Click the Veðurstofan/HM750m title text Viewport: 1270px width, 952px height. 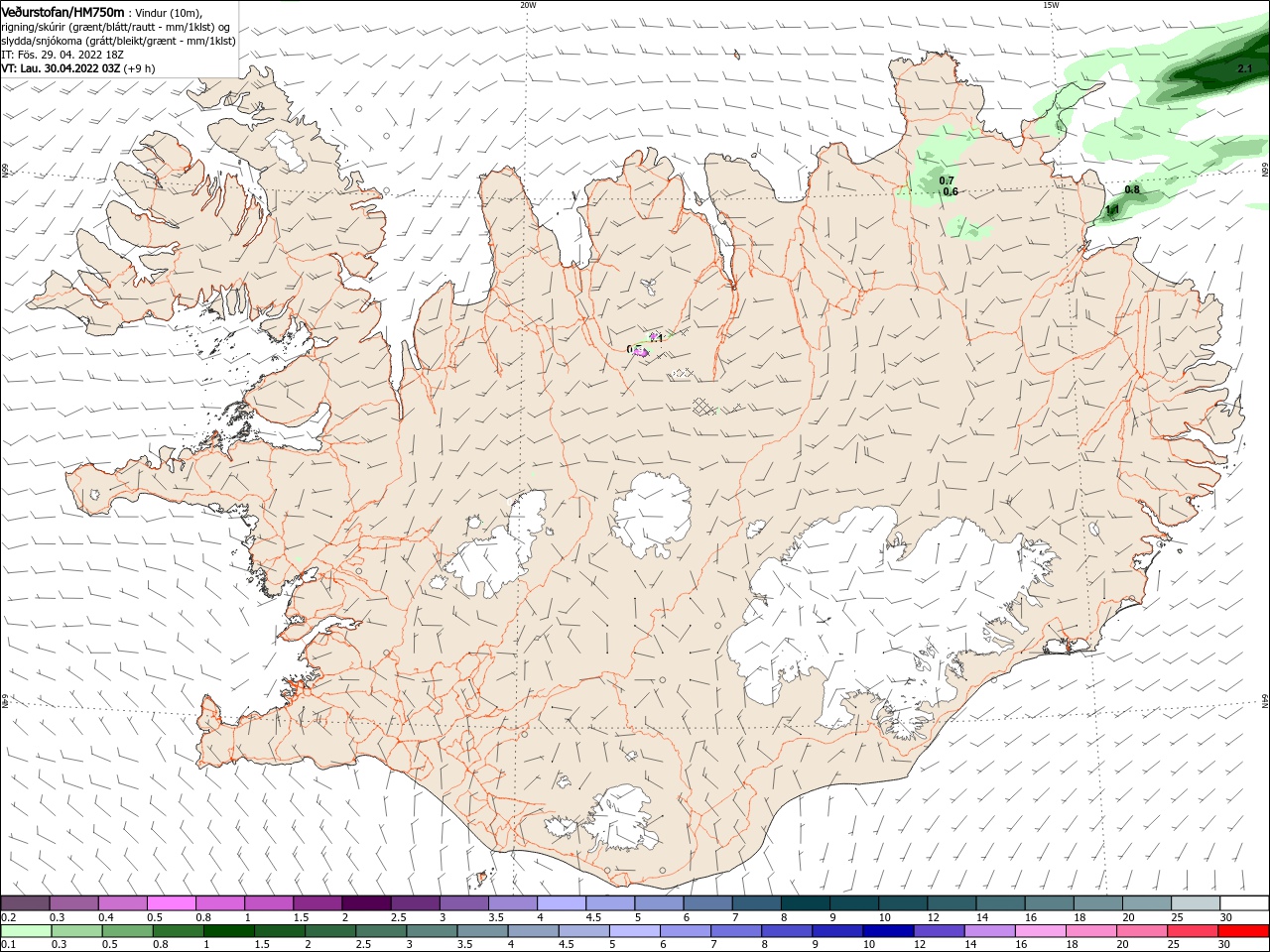pos(63,11)
